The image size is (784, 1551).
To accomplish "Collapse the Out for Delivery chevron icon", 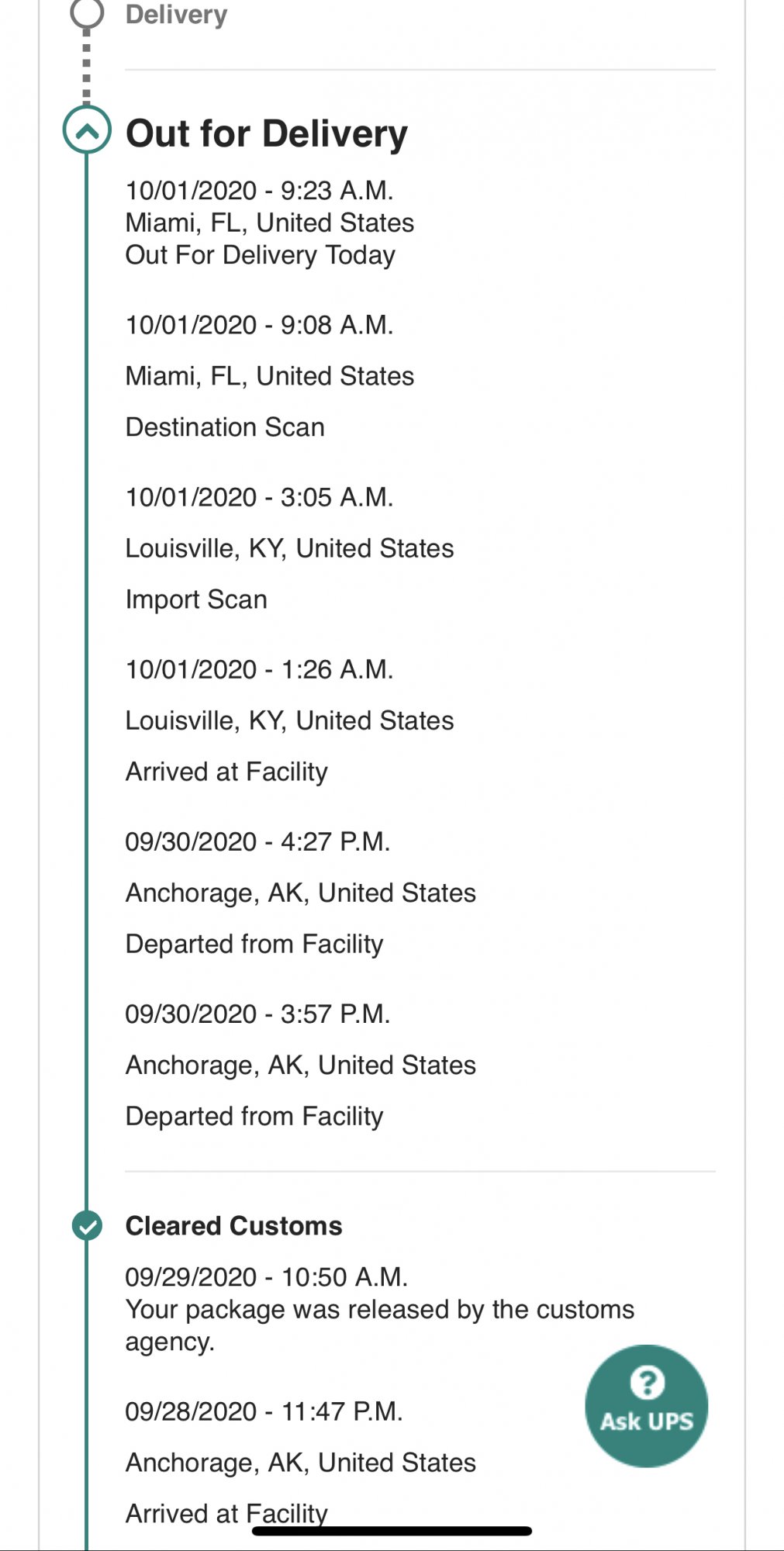I will click(x=87, y=130).
